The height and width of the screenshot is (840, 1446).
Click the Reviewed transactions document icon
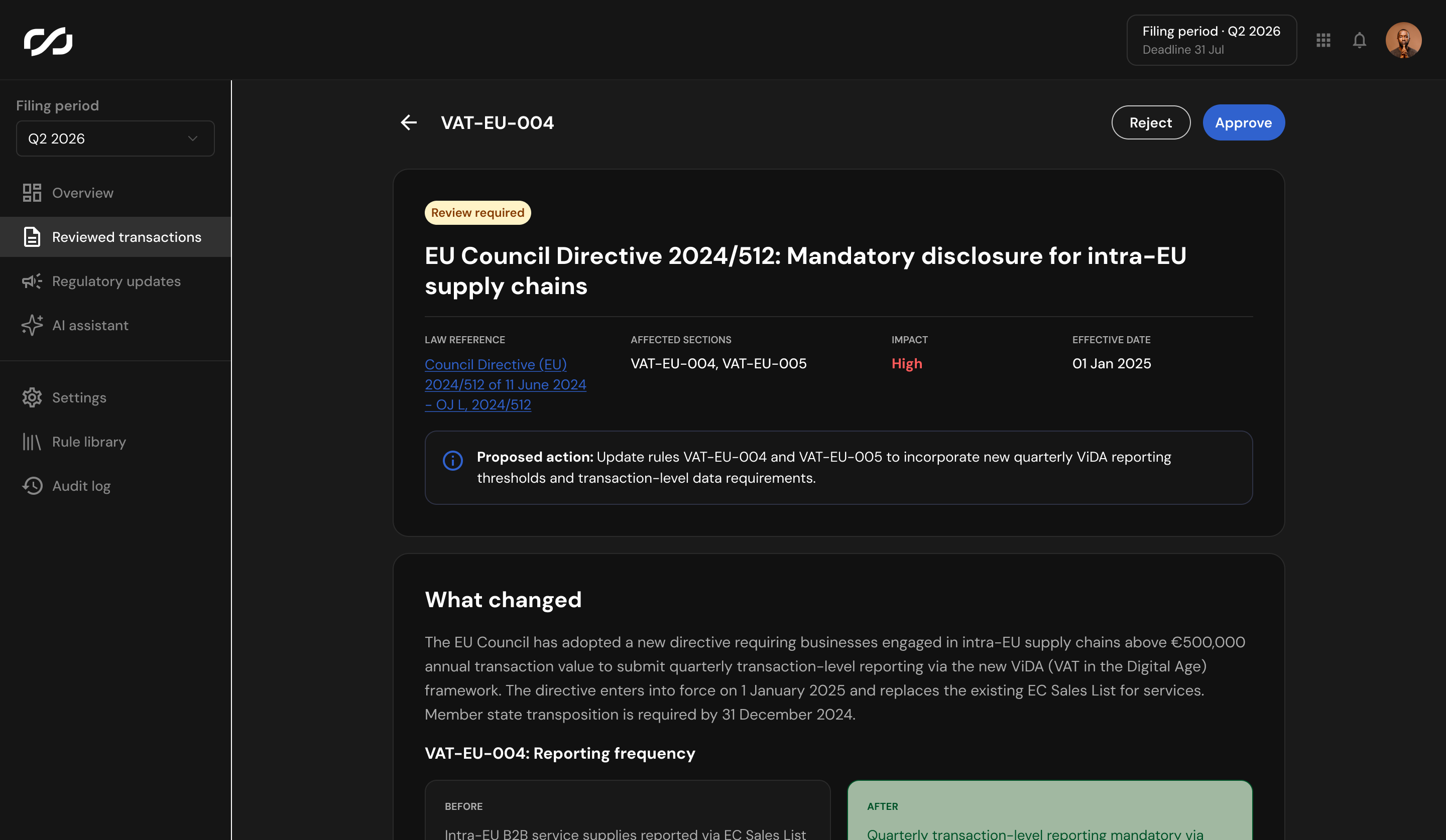(x=32, y=237)
